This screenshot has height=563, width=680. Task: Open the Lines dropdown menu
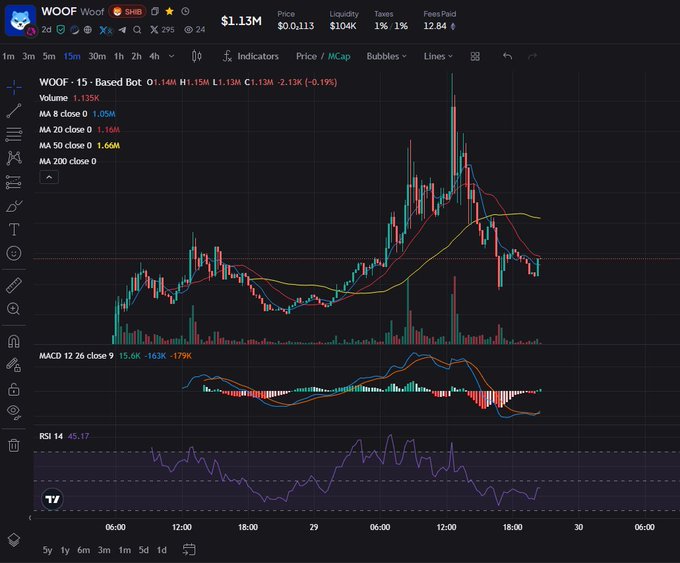pyautogui.click(x=438, y=56)
